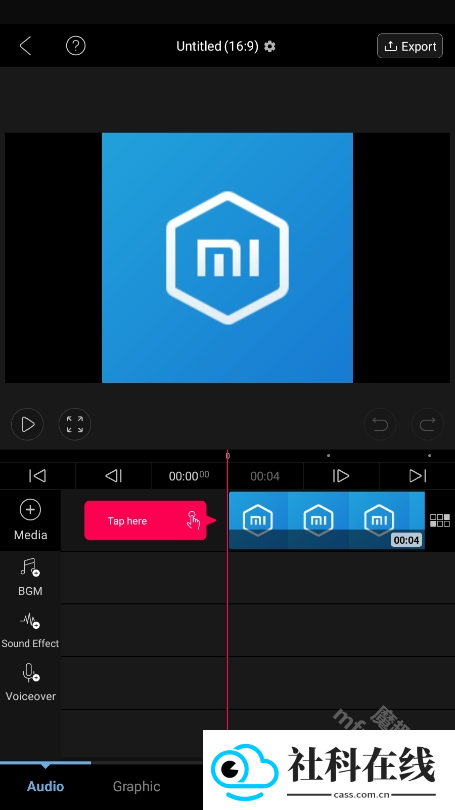Open the help question mark icon
The image size is (455, 810).
(75, 46)
